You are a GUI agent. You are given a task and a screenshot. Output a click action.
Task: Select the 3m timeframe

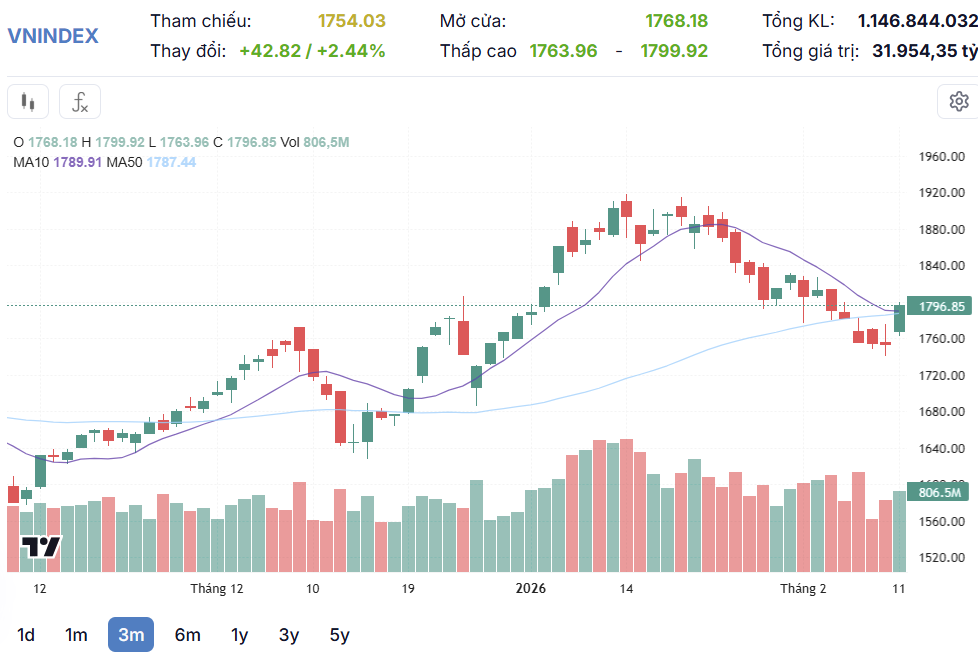pyautogui.click(x=131, y=634)
